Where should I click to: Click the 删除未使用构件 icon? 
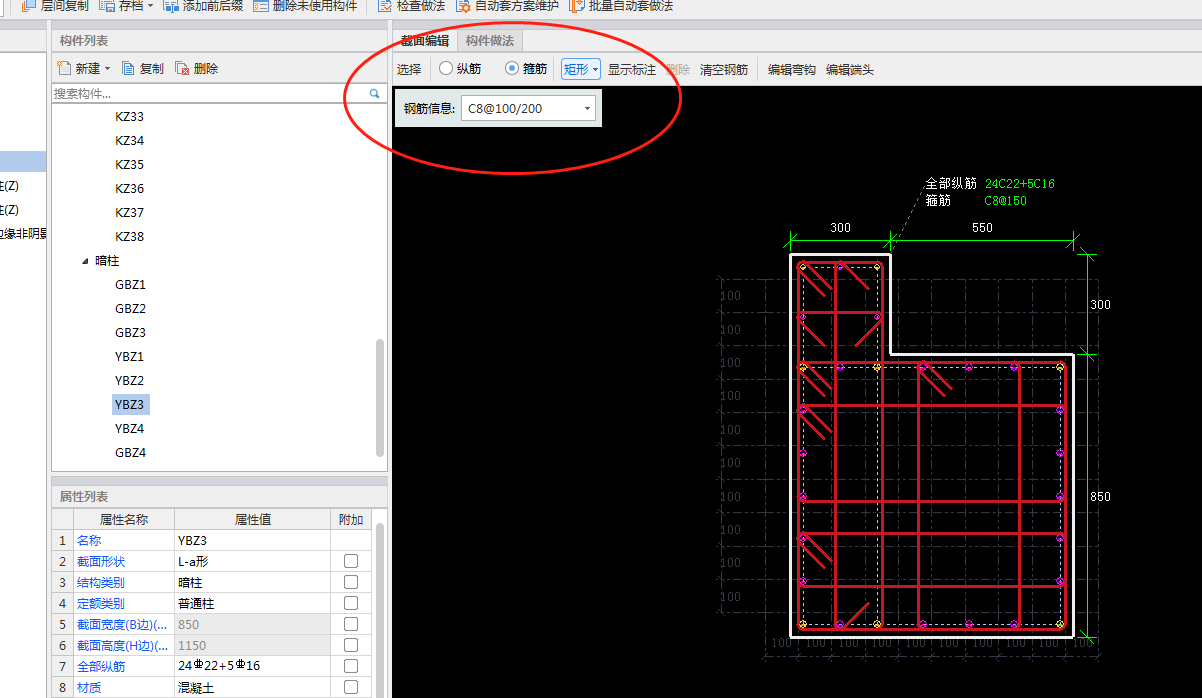[x=261, y=6]
